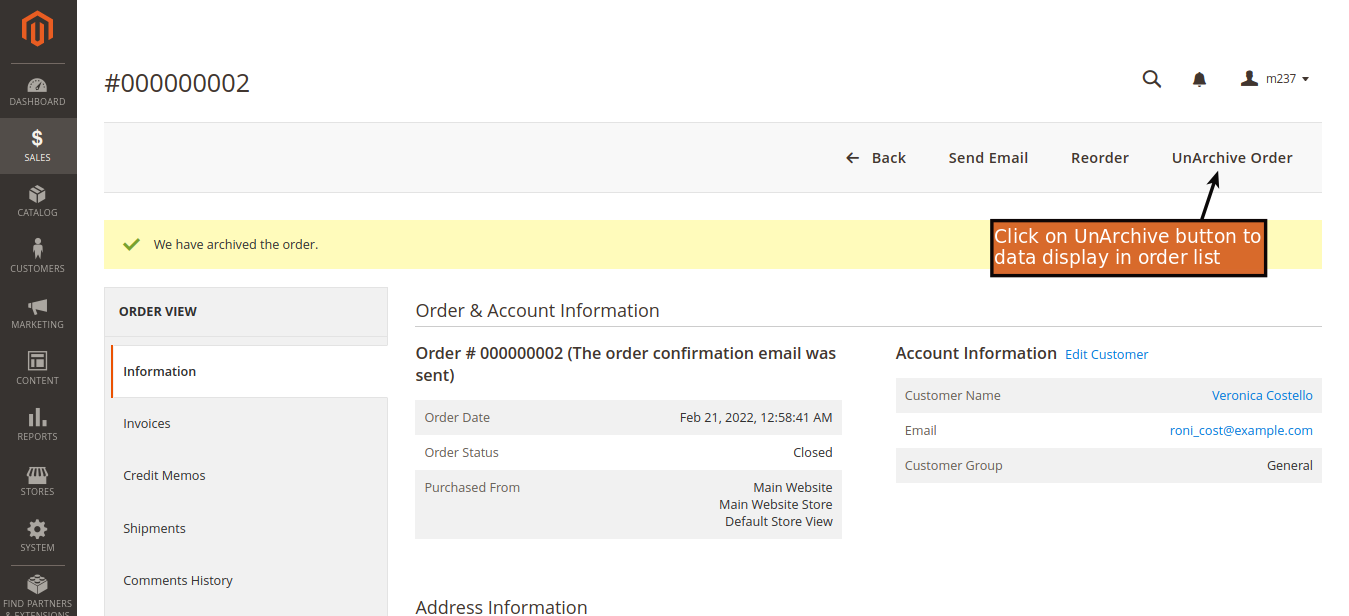
Task: Open the Catalog sidebar icon
Action: pos(37,201)
